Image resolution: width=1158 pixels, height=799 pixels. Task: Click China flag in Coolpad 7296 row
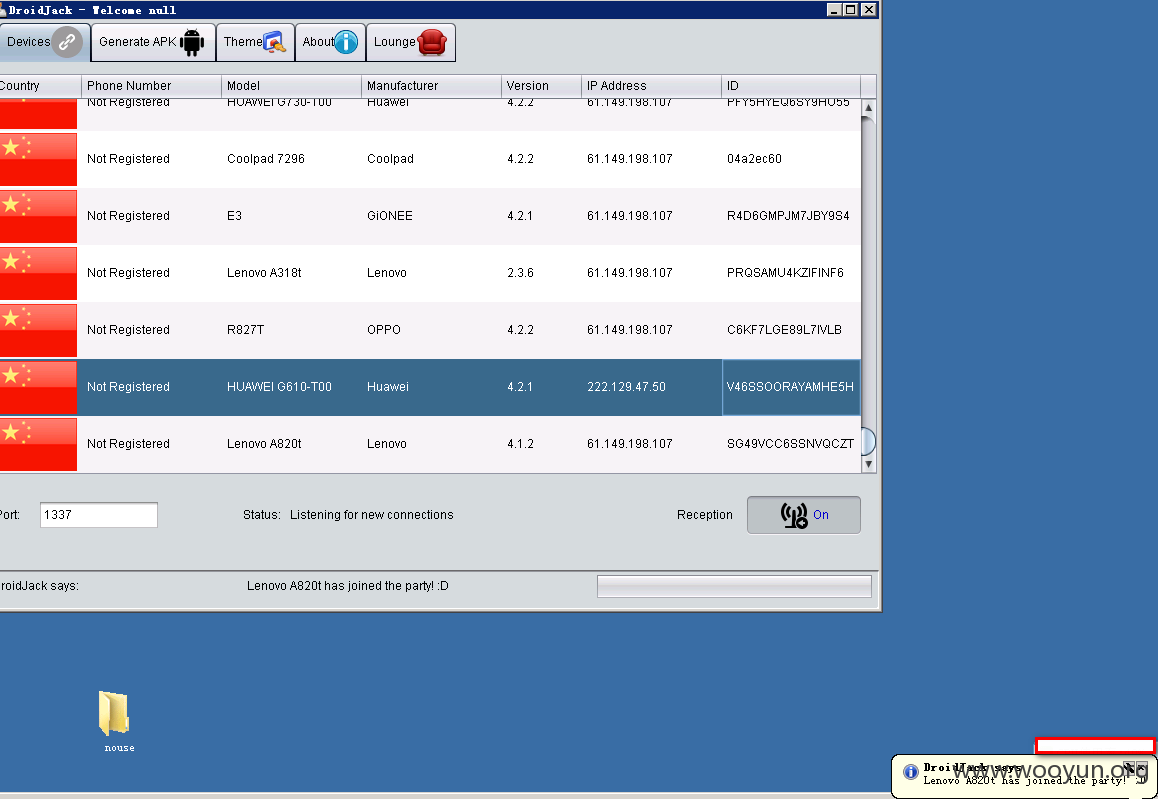[x=38, y=160]
